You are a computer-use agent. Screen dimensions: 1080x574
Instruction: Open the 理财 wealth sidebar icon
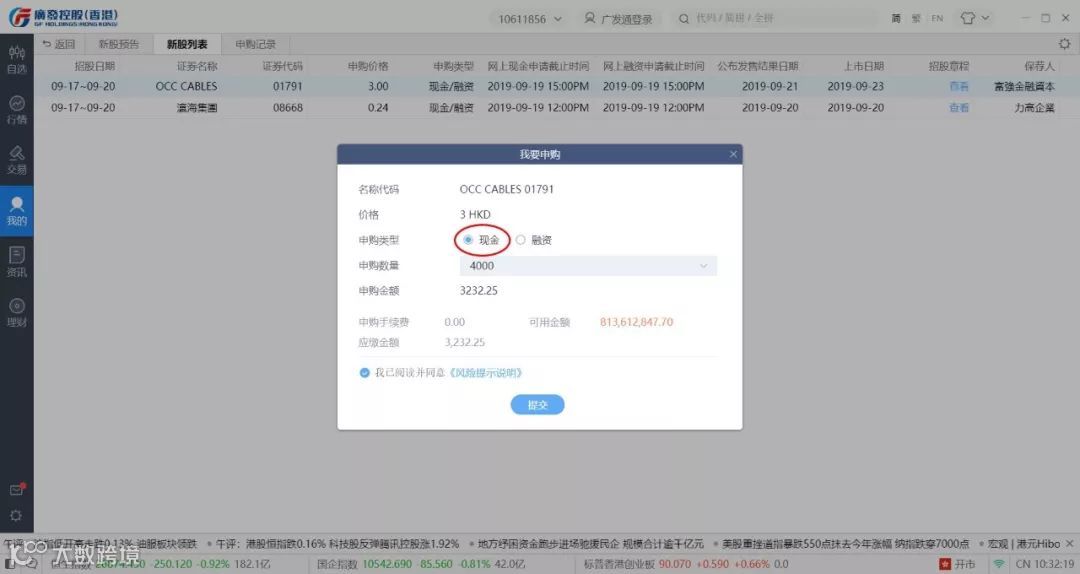click(x=17, y=312)
